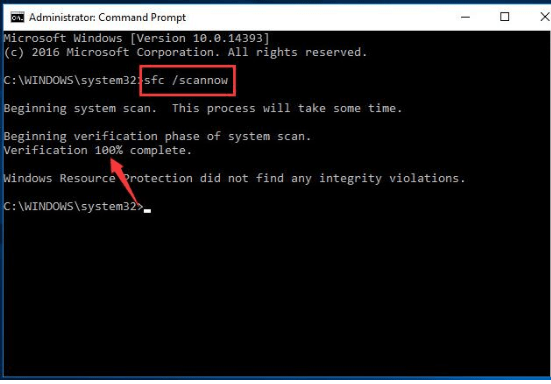Click the Command Prompt system menu icon
The image size is (551, 384).
click(x=17, y=17)
